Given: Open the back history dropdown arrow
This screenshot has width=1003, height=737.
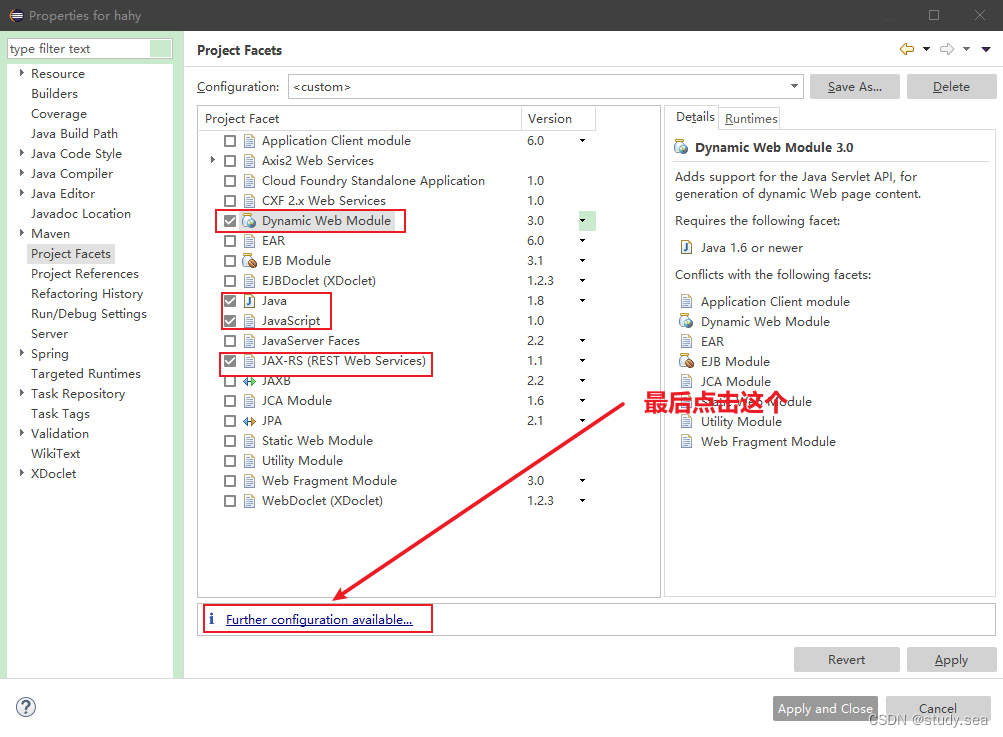Looking at the screenshot, I should pyautogui.click(x=926, y=49).
